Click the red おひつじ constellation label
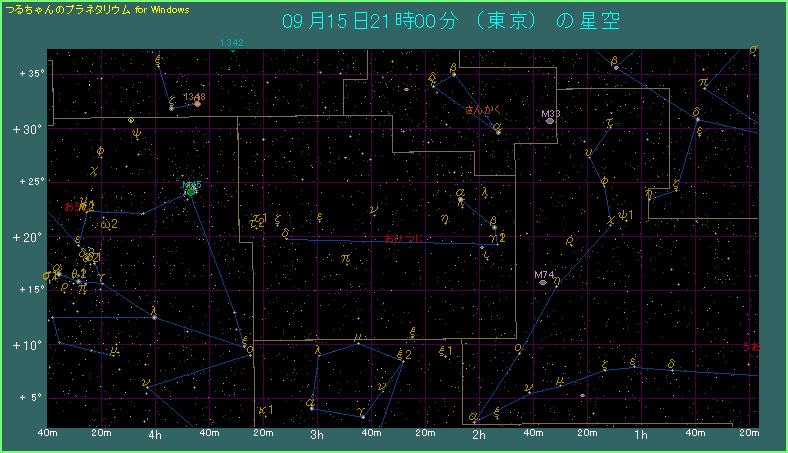 point(403,239)
